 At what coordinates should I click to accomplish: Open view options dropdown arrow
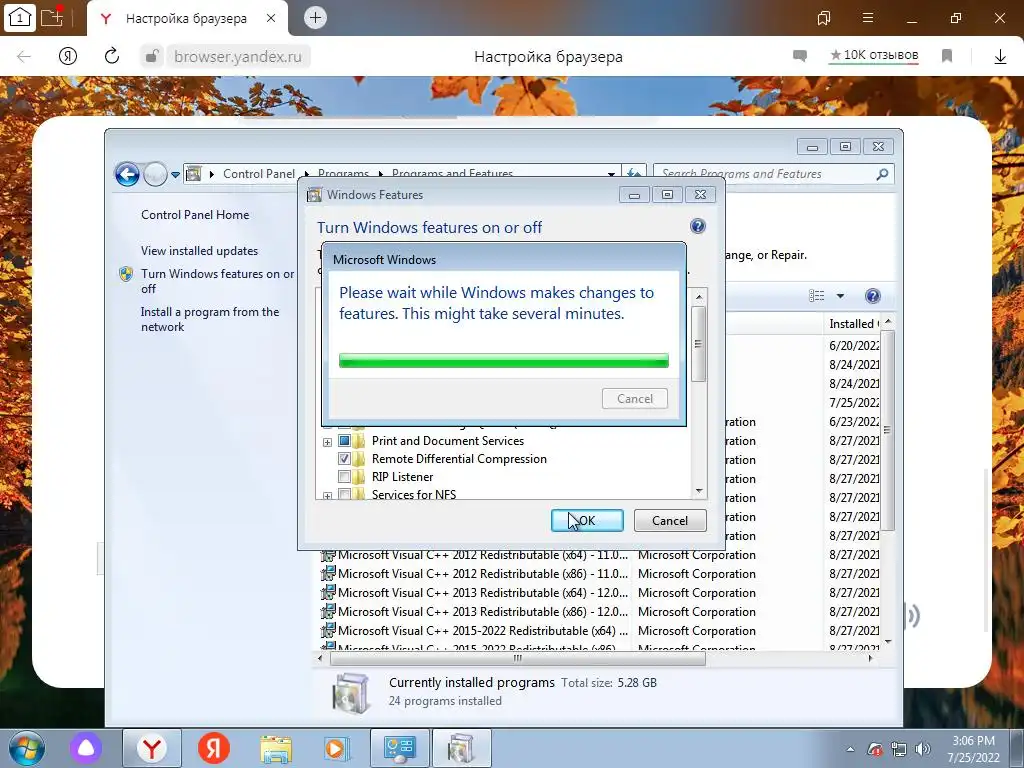coord(840,296)
